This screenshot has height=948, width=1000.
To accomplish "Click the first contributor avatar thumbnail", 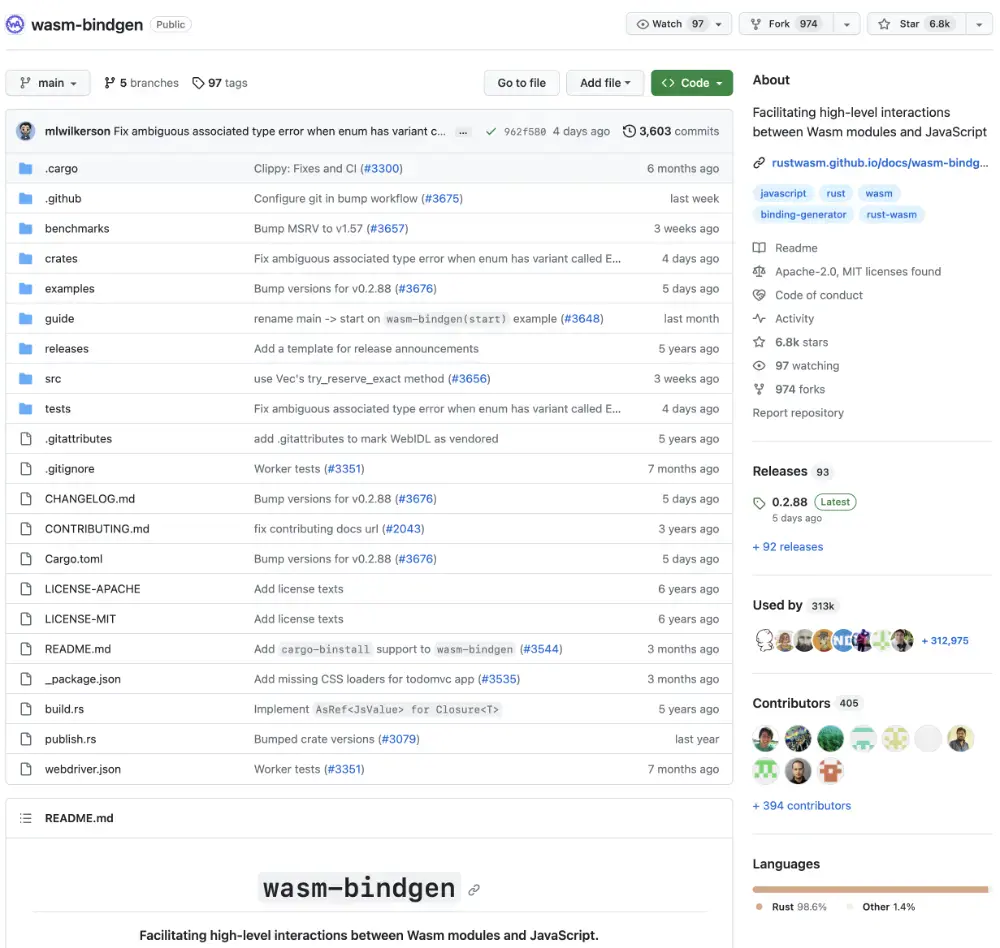I will 765,738.
